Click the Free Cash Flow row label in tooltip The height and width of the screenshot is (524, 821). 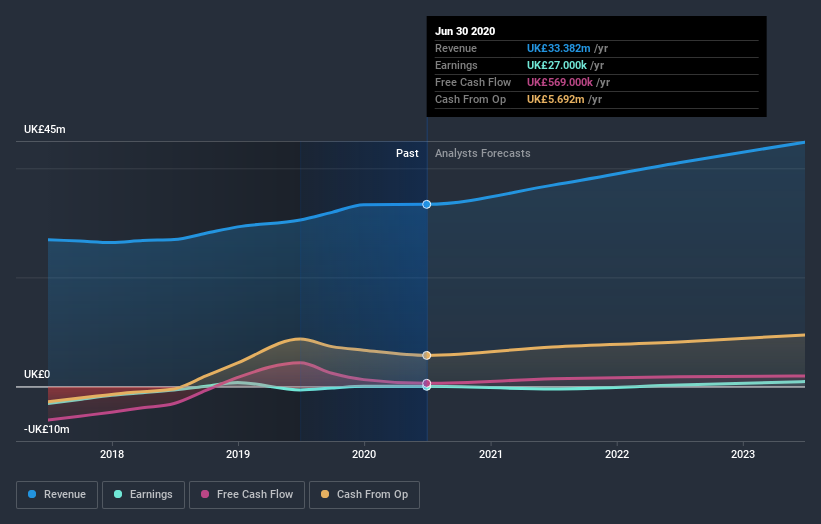pyautogui.click(x=473, y=82)
